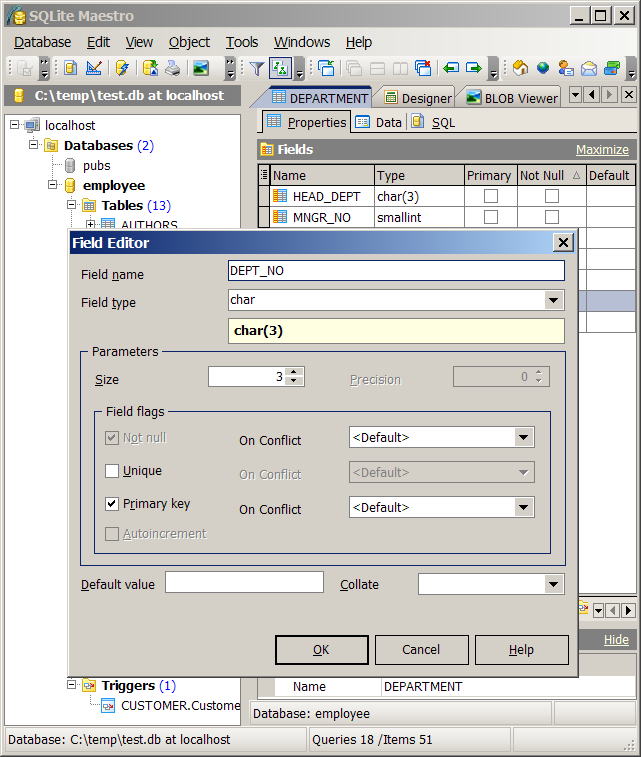Image resolution: width=641 pixels, height=757 pixels.
Task: Switch to the BLOB Viewer tab
Action: coord(512,98)
